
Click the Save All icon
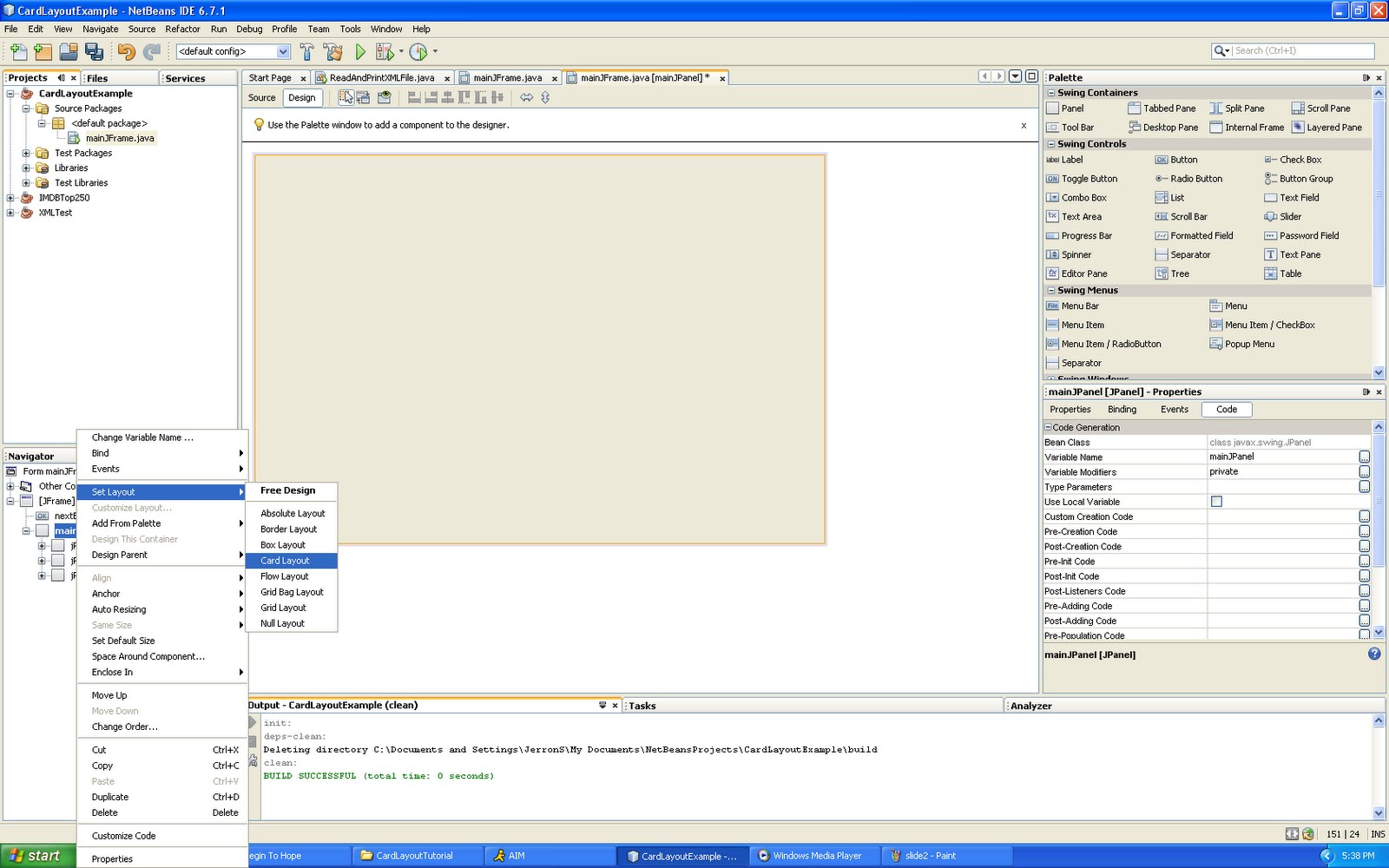(x=94, y=51)
